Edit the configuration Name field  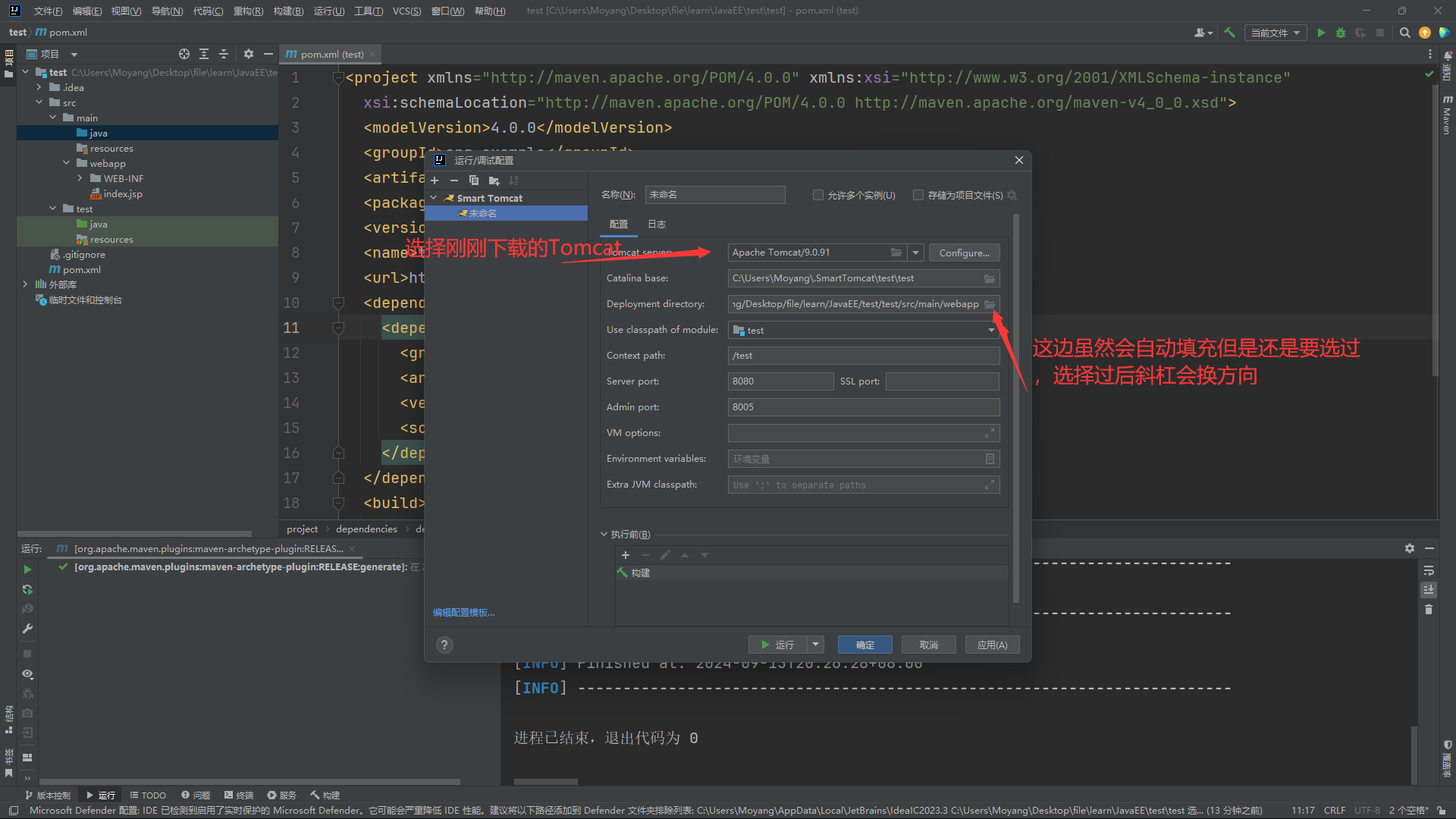tap(714, 195)
